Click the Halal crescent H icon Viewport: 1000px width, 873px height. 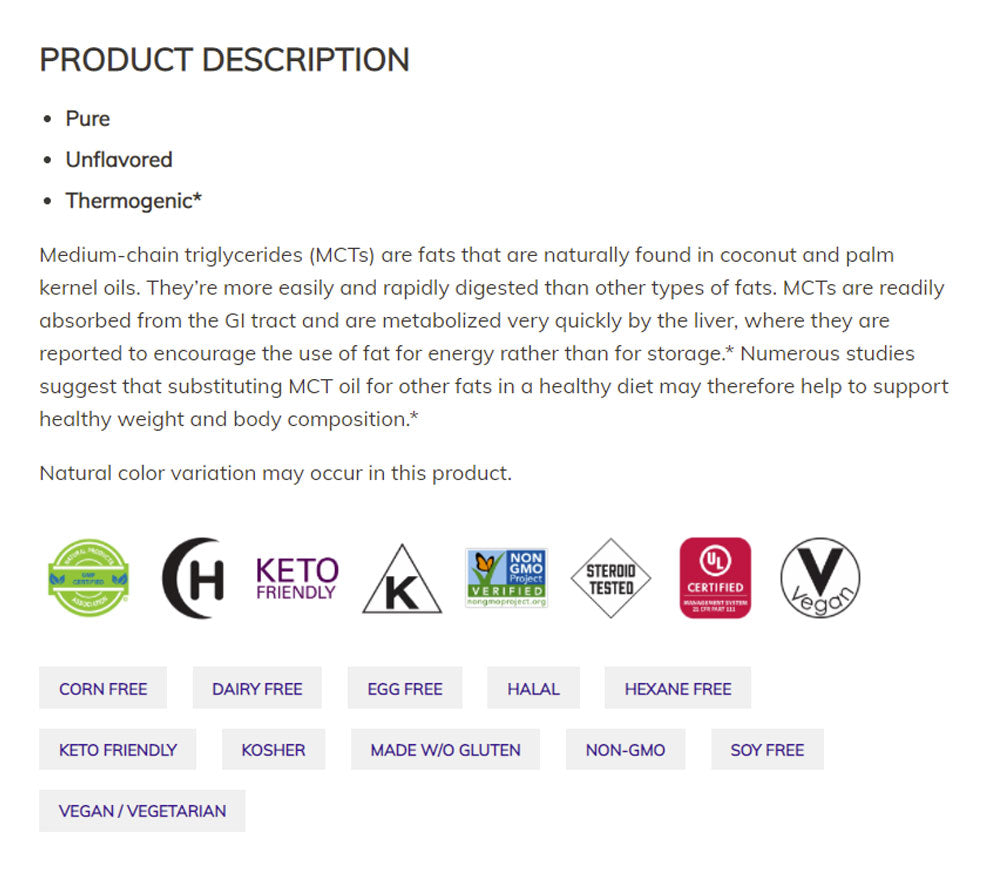click(193, 578)
